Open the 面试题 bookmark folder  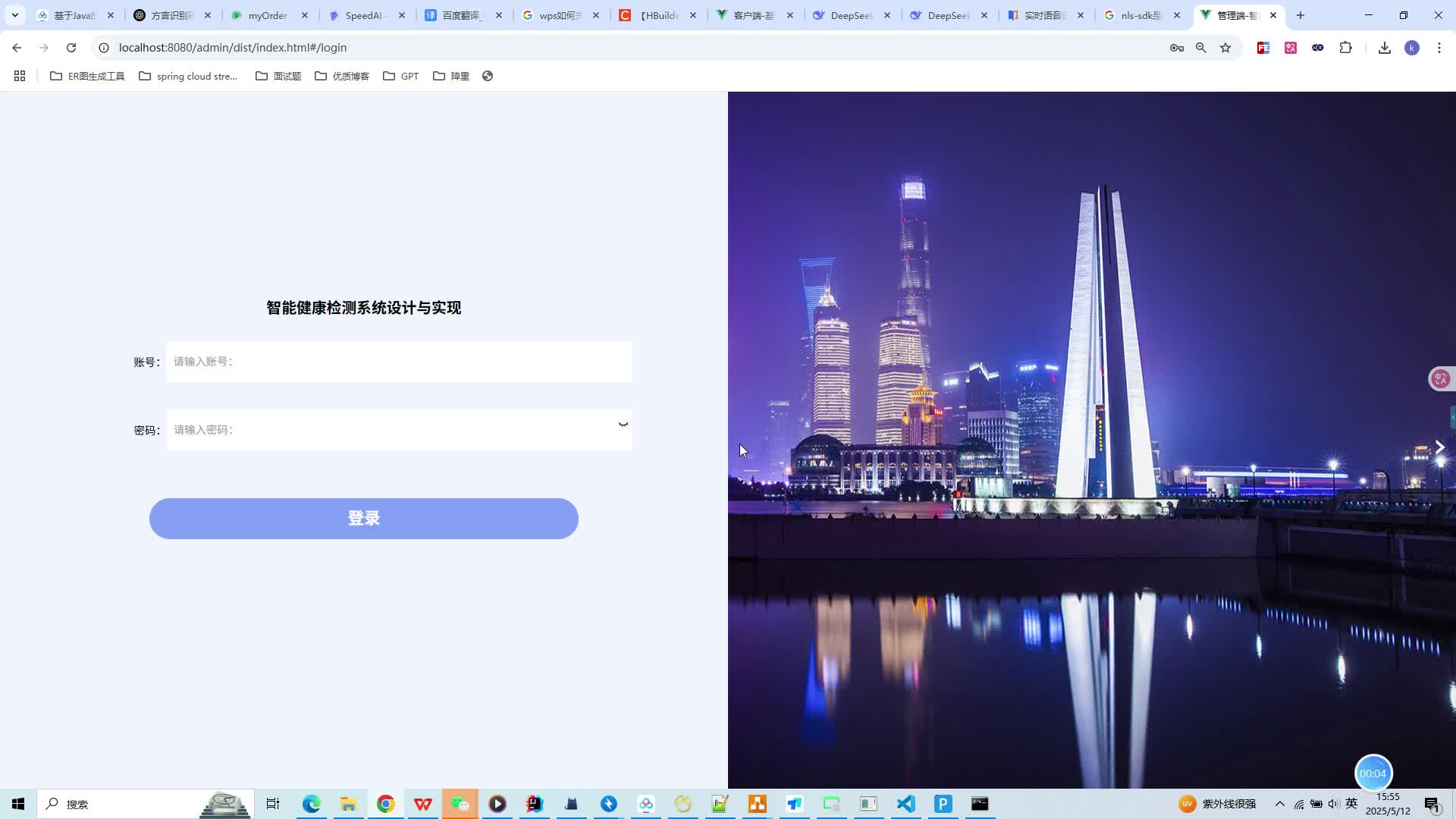click(x=278, y=76)
